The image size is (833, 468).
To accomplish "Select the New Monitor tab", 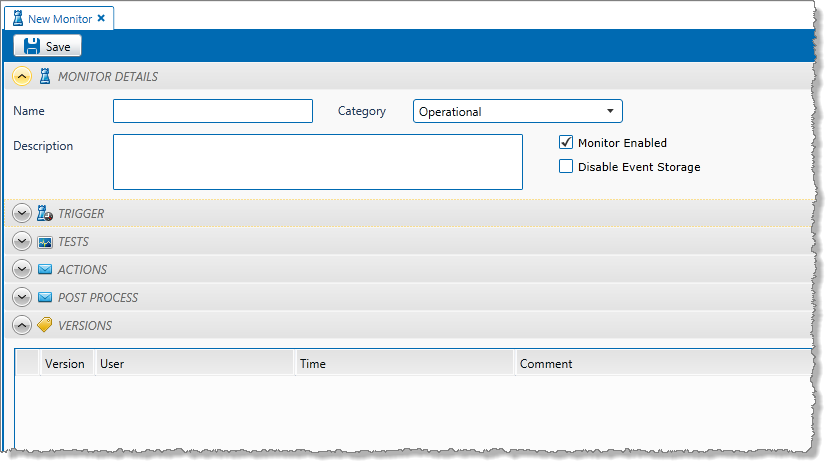I will click(x=59, y=19).
